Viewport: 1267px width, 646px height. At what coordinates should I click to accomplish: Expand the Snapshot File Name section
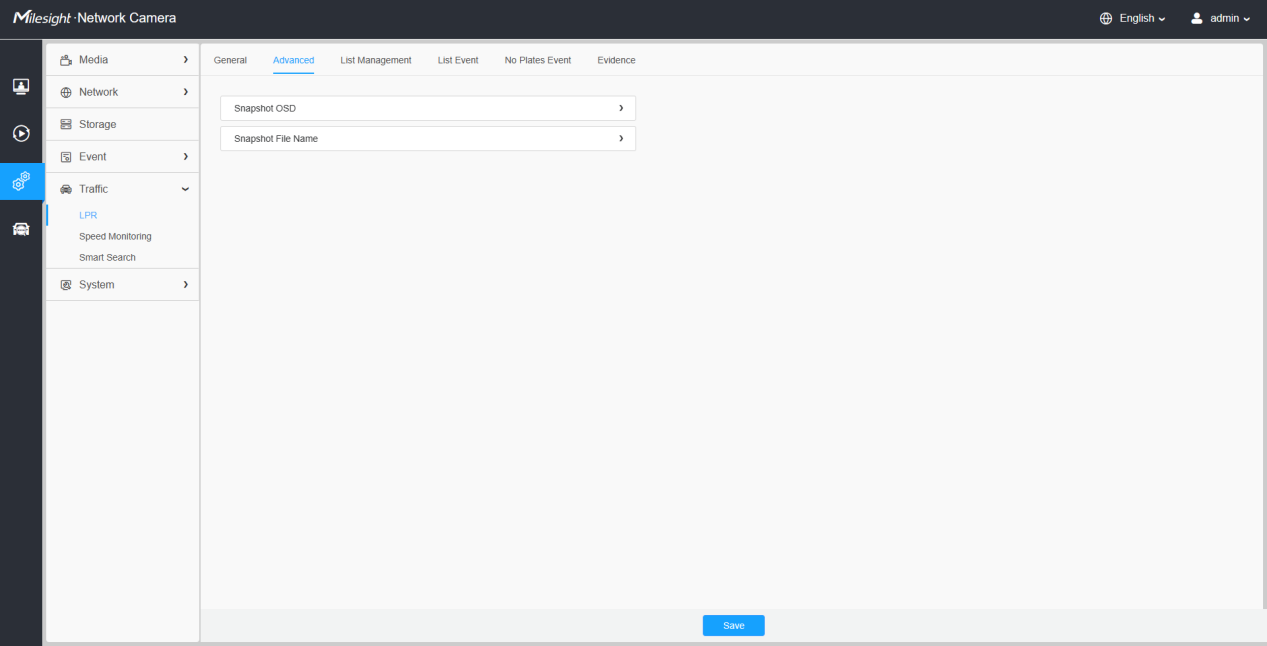[x=428, y=139]
